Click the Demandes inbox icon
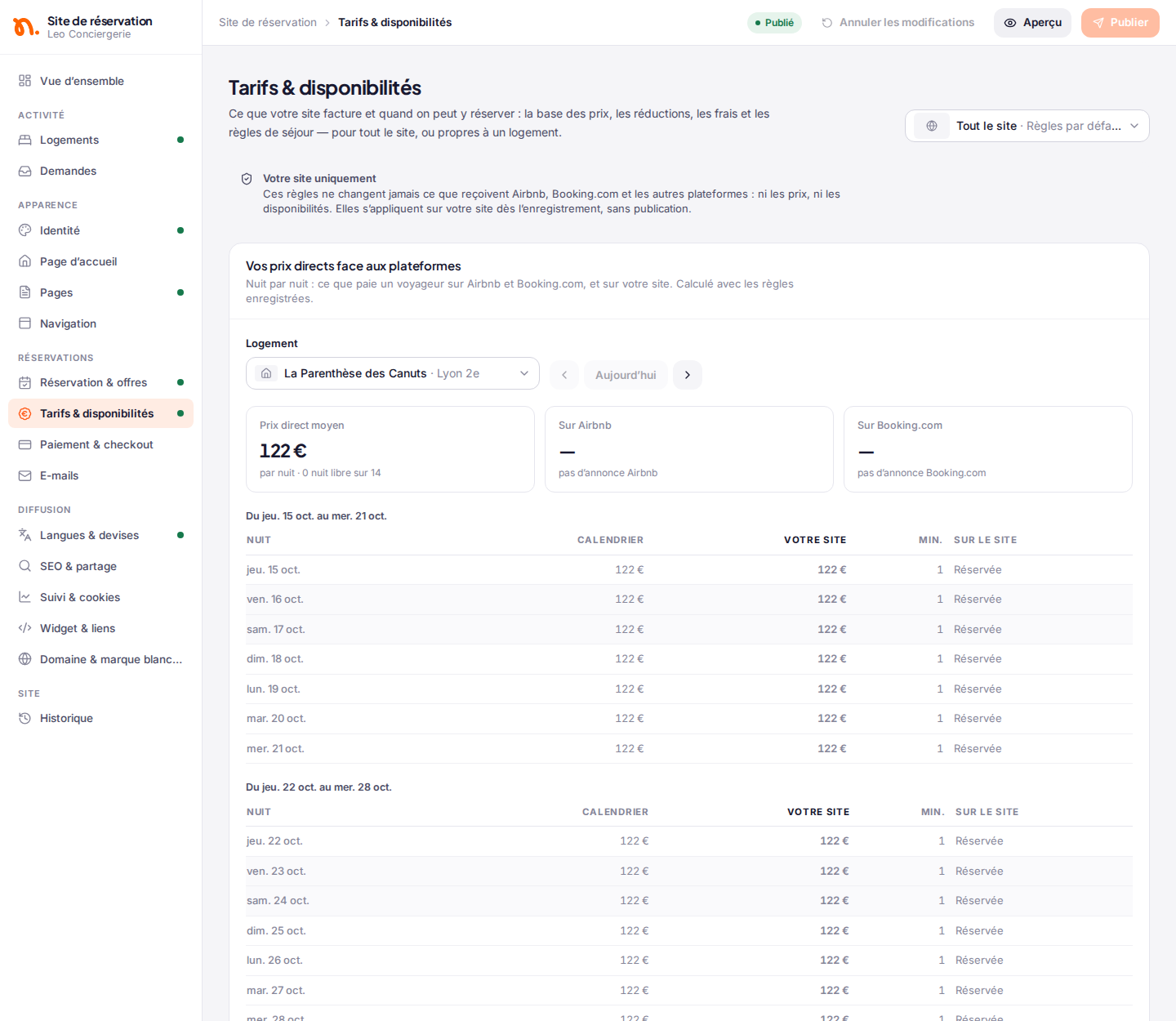The image size is (1176, 1021). (25, 171)
